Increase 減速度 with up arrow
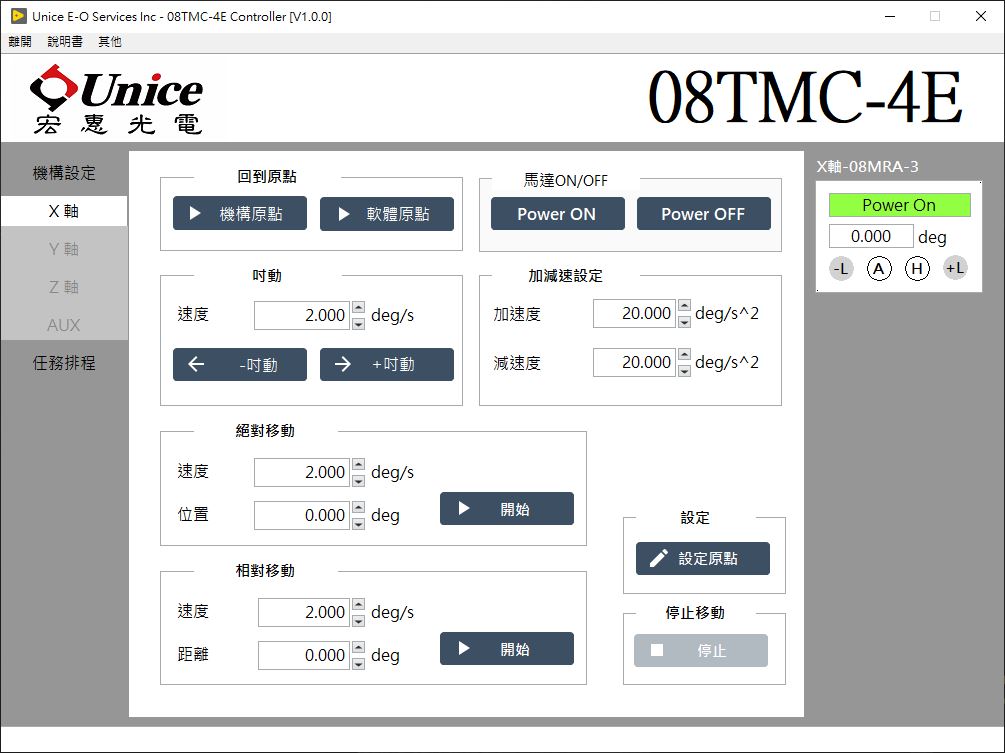 tap(685, 356)
